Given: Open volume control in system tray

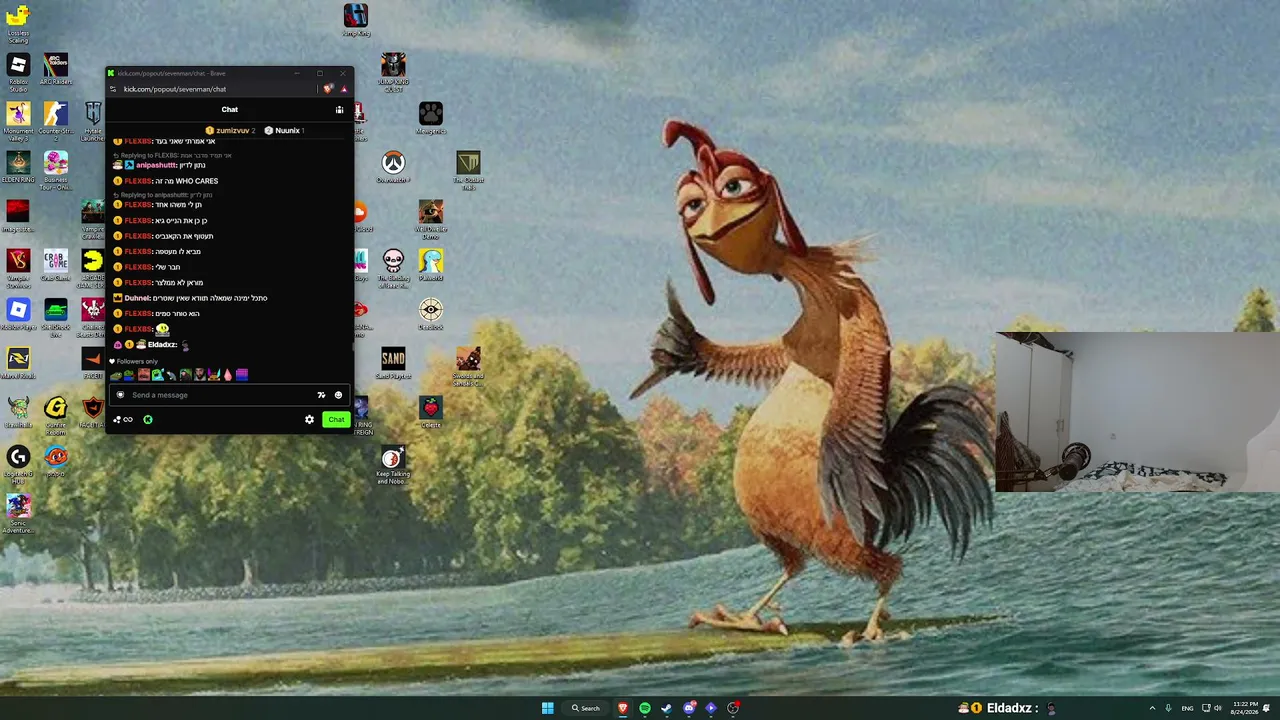Looking at the screenshot, I should tap(1218, 708).
